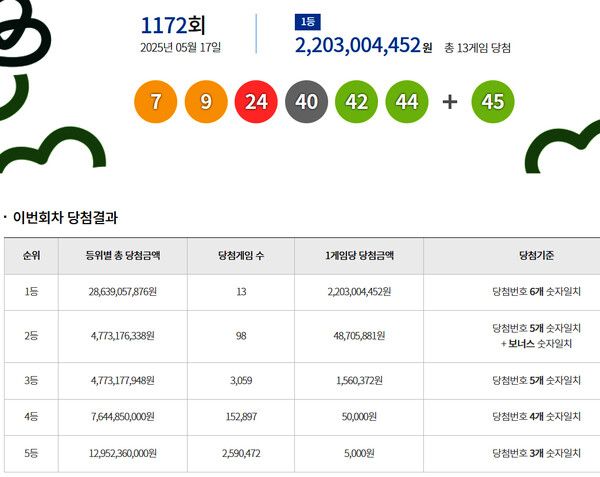The image size is (600, 477).
Task: Click the draw date 2025년 05월 17일
Action: pos(181,47)
